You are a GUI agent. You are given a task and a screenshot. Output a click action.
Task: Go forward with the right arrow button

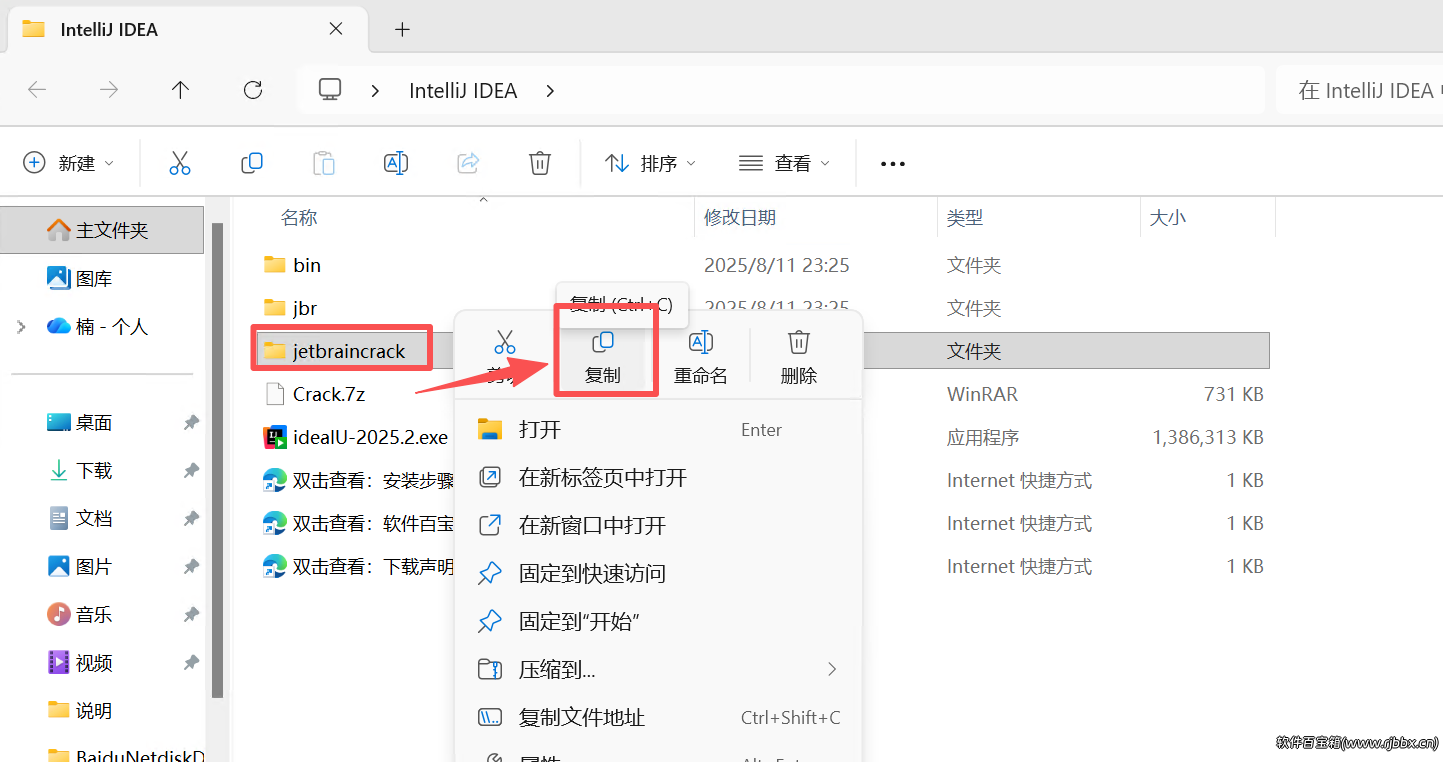click(x=109, y=90)
